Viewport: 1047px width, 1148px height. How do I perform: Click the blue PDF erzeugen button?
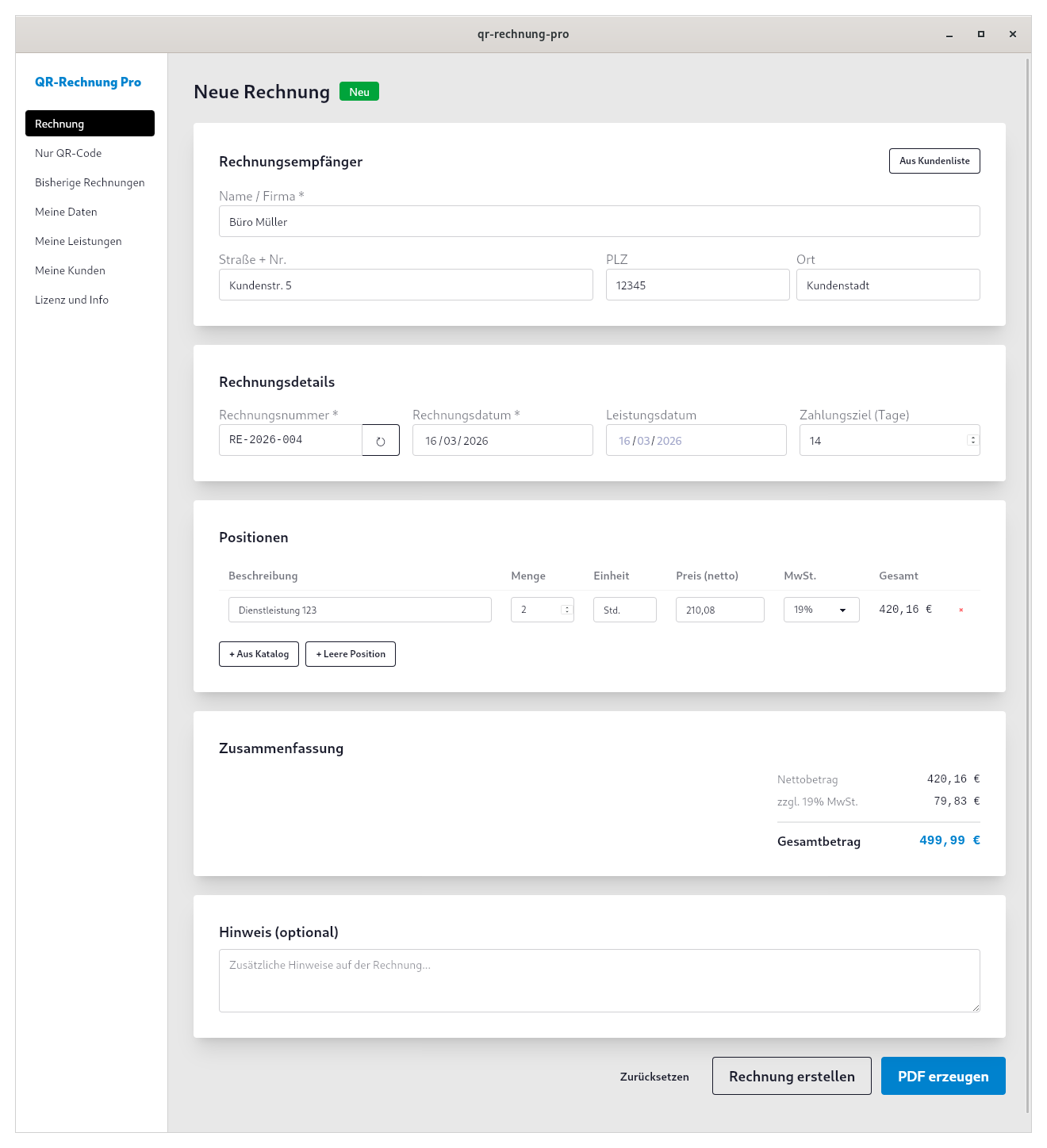[942, 1076]
